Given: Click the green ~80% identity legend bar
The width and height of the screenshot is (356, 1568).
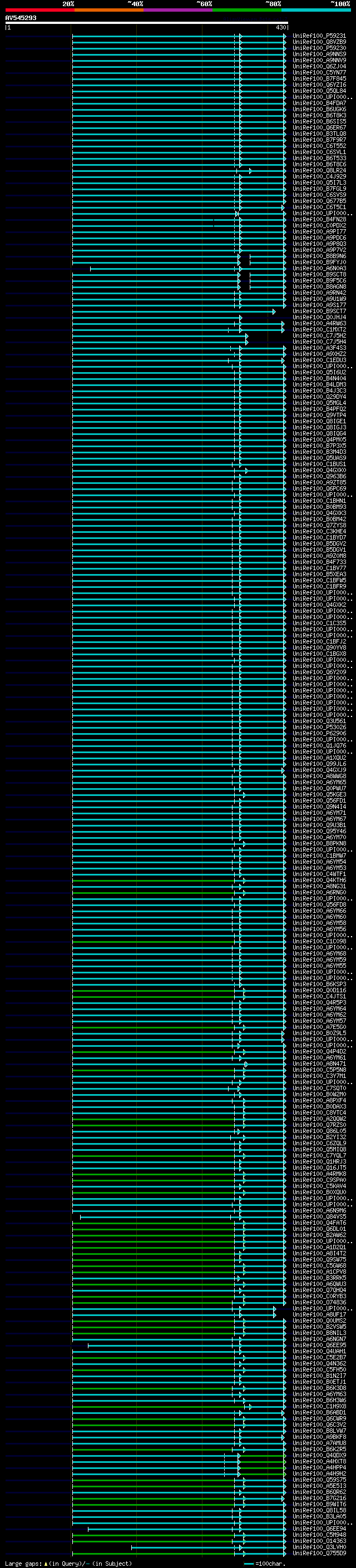Looking at the screenshot, I should [x=247, y=10].
